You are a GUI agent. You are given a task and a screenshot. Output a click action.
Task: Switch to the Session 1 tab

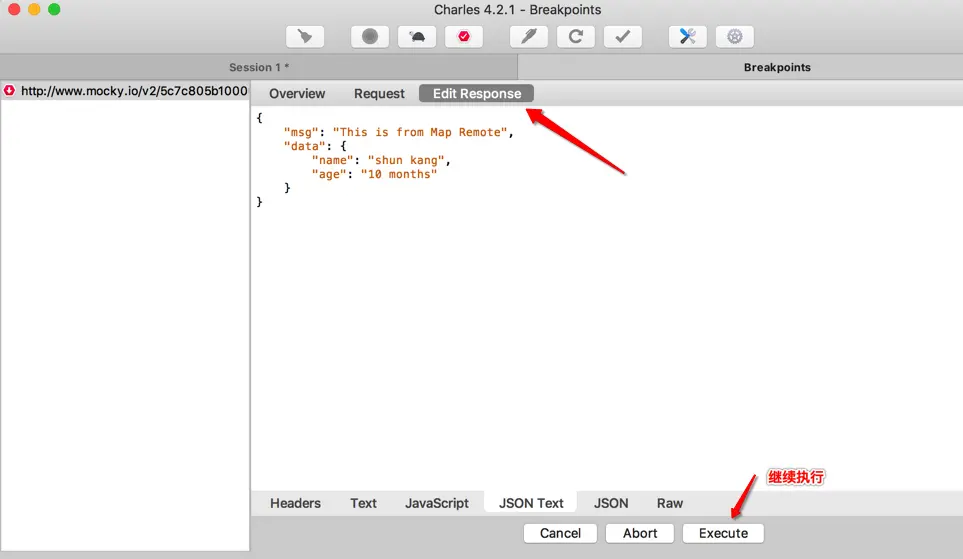[259, 68]
